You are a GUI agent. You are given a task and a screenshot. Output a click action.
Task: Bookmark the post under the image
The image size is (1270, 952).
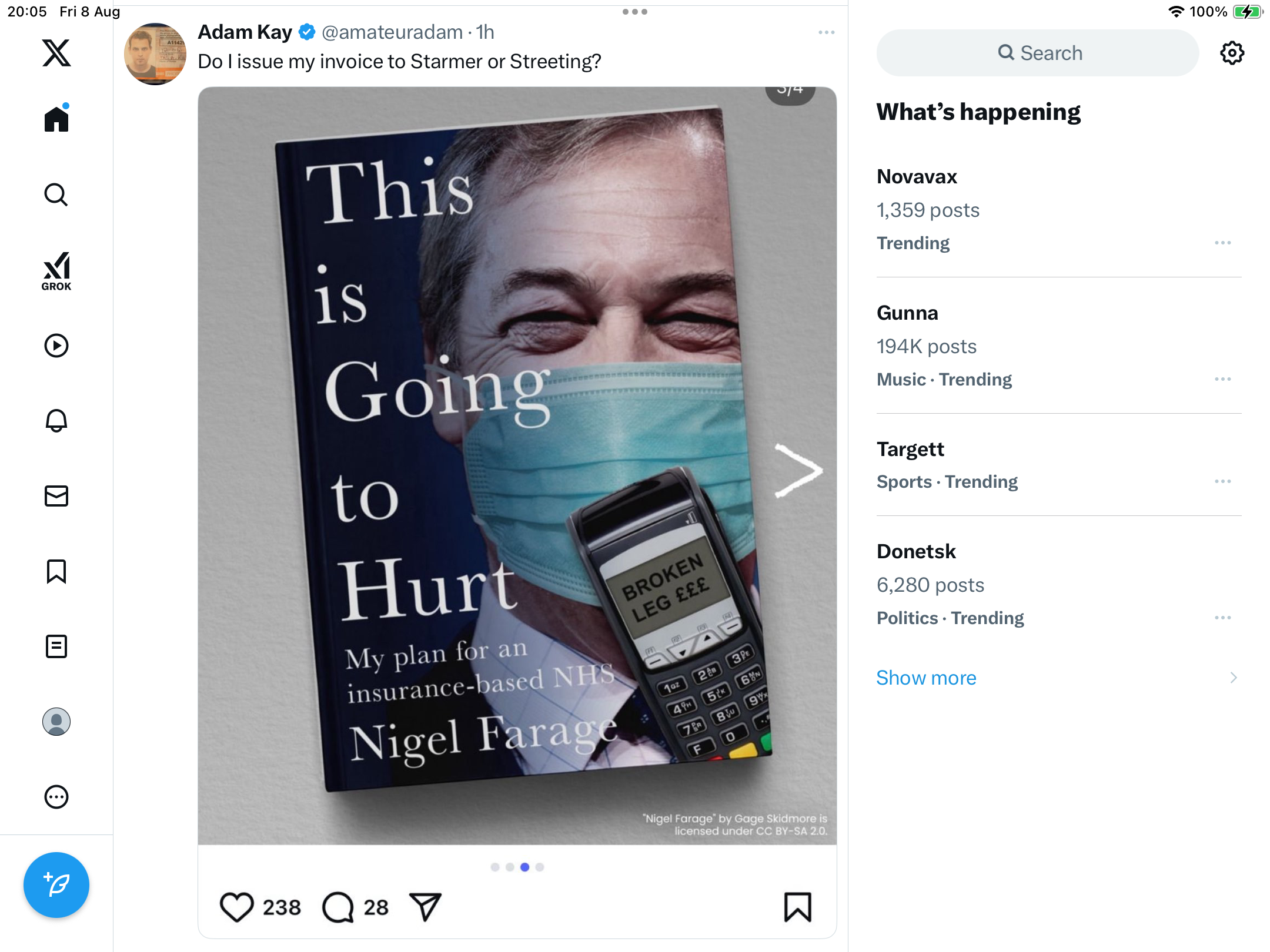(x=797, y=907)
